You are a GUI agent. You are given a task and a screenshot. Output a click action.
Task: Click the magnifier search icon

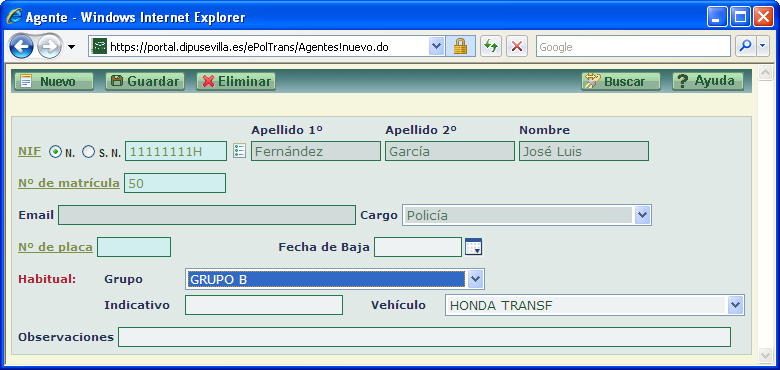(745, 47)
